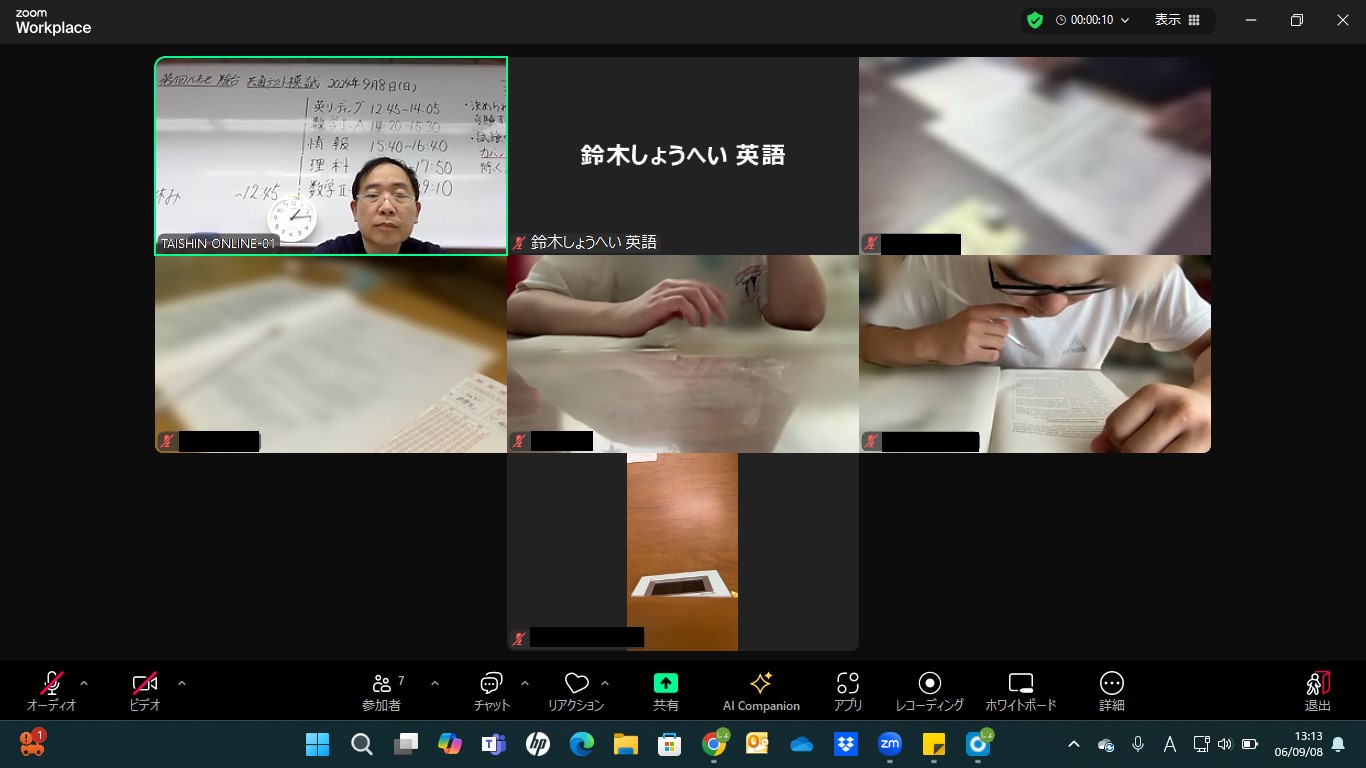Show hidden system tray icons
The image size is (1366, 768).
[1074, 744]
